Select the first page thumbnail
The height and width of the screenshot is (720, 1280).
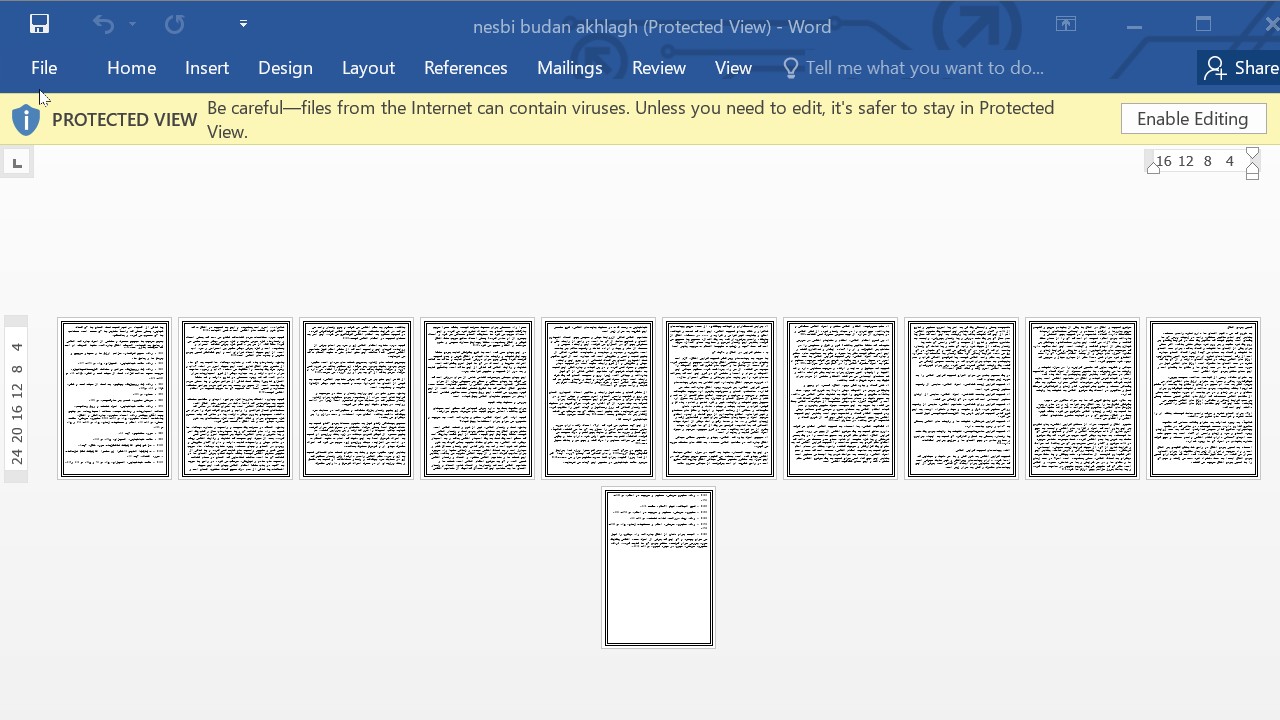coord(115,399)
